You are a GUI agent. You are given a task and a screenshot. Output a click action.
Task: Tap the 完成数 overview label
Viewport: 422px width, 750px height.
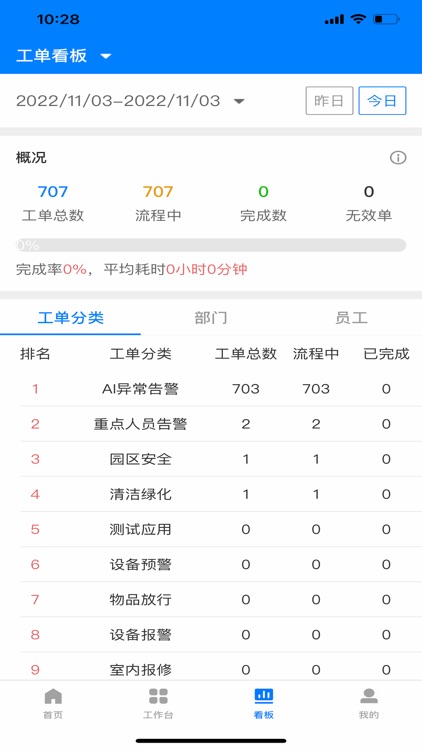coord(264,215)
